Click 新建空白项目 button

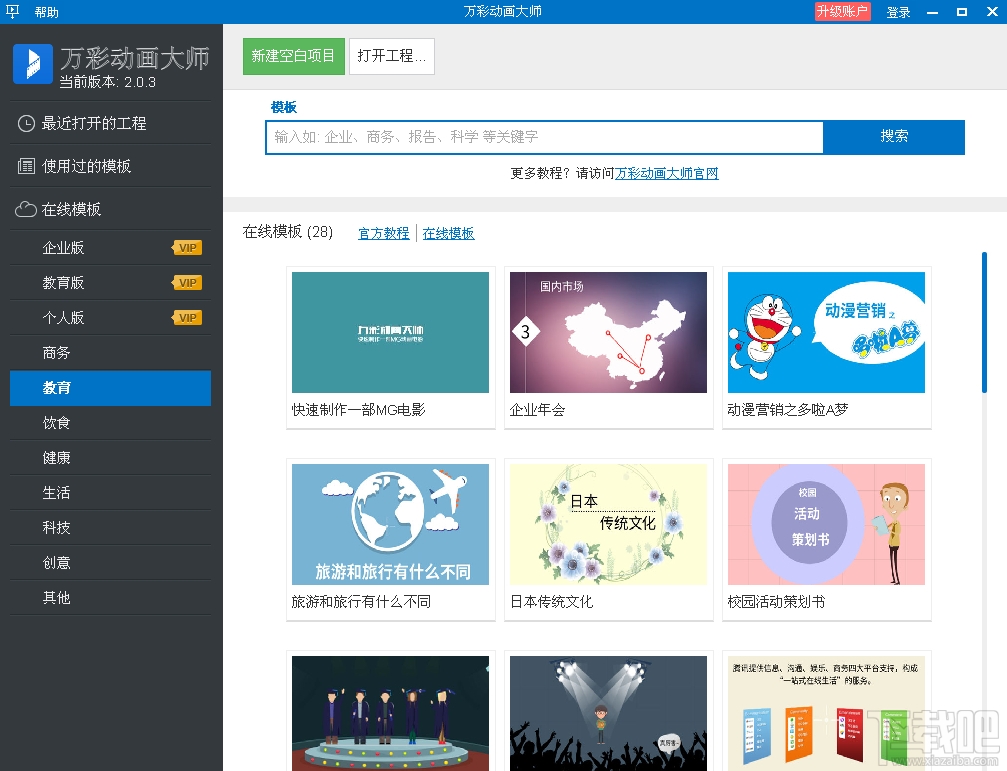[293, 56]
